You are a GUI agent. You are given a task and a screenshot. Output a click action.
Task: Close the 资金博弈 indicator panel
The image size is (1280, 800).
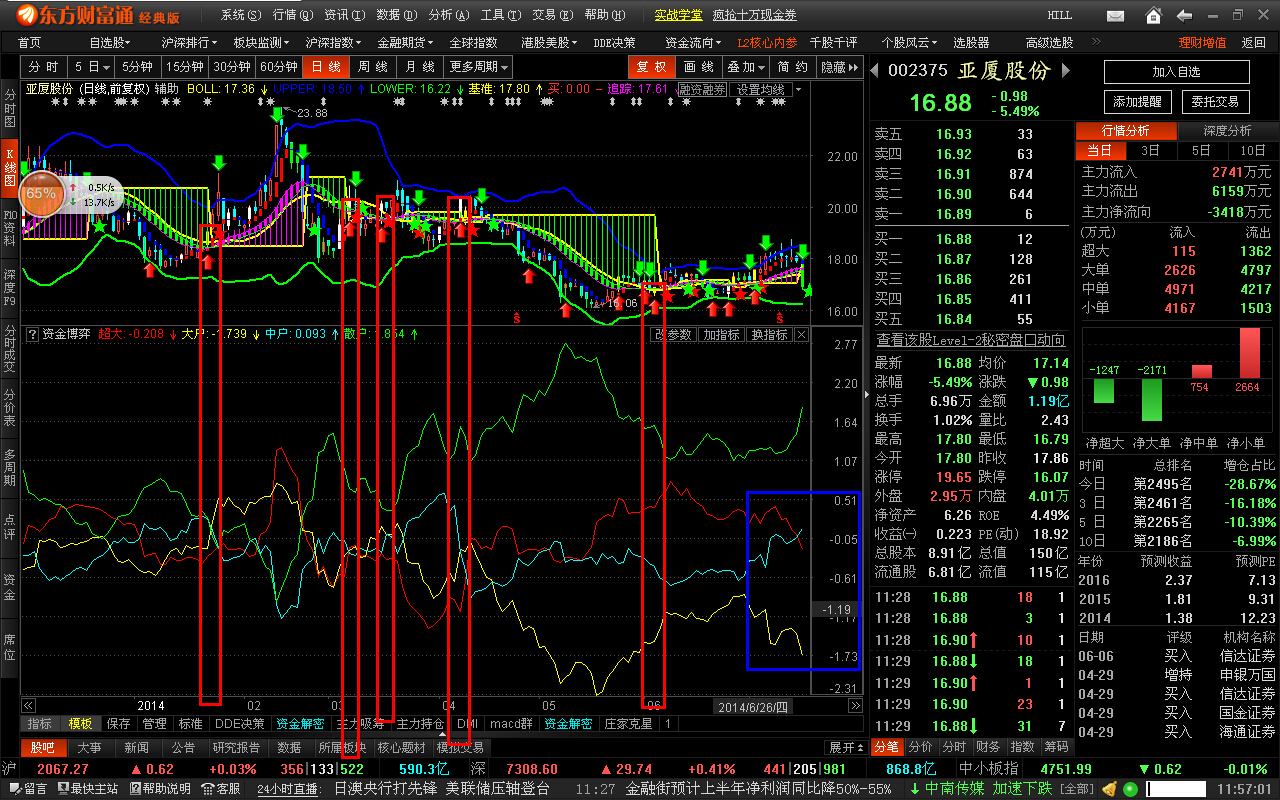801,335
